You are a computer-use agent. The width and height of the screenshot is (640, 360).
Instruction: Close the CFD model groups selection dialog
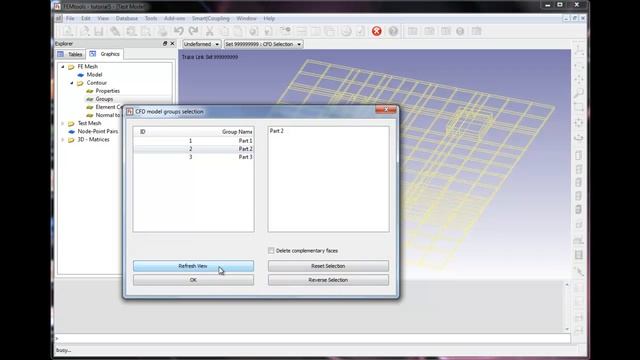coord(386,109)
